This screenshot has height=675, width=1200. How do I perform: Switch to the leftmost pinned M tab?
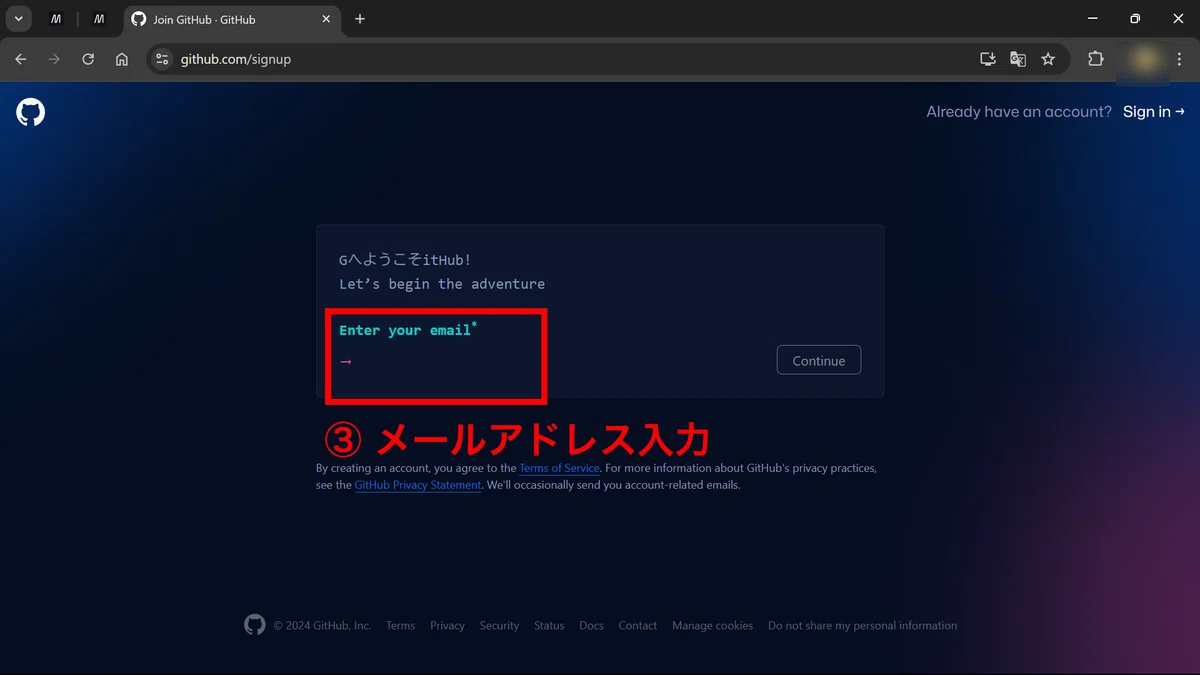56,19
